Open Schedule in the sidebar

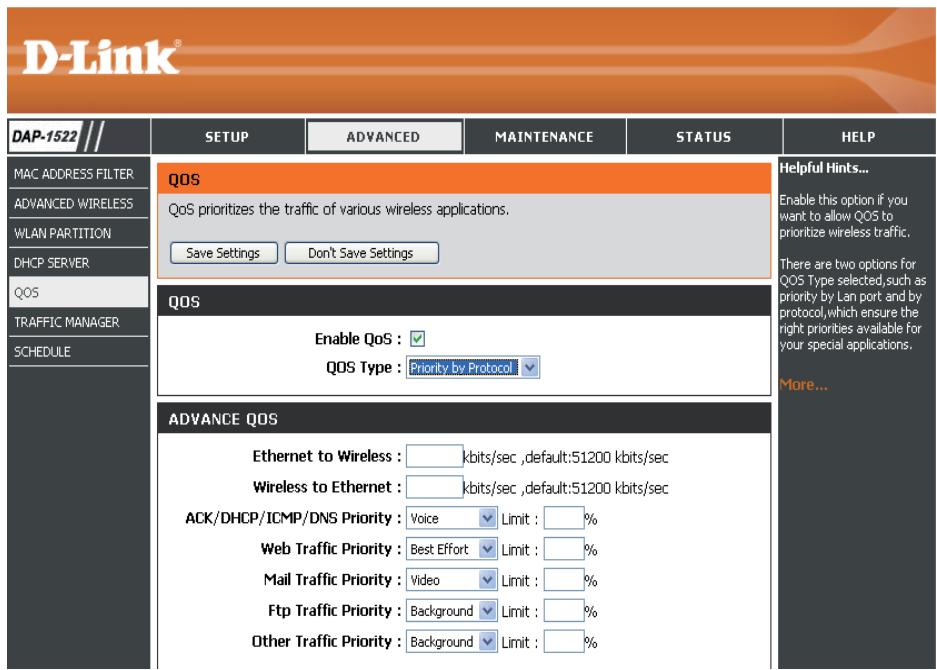click(78, 351)
